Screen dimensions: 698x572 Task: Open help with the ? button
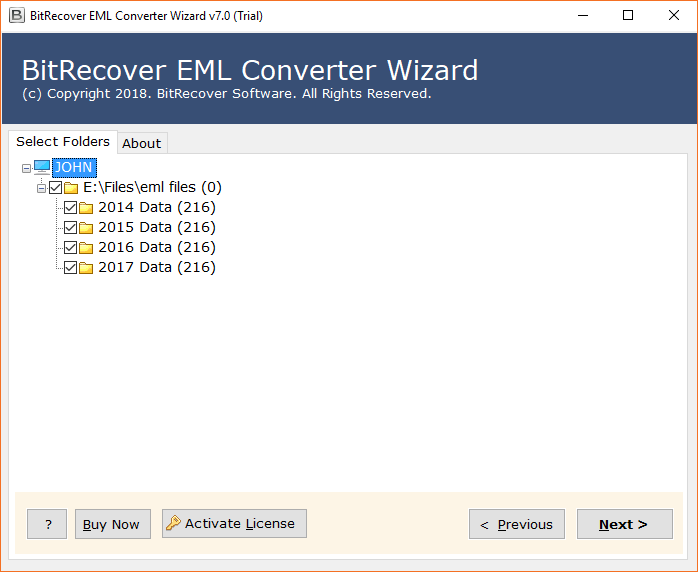47,524
